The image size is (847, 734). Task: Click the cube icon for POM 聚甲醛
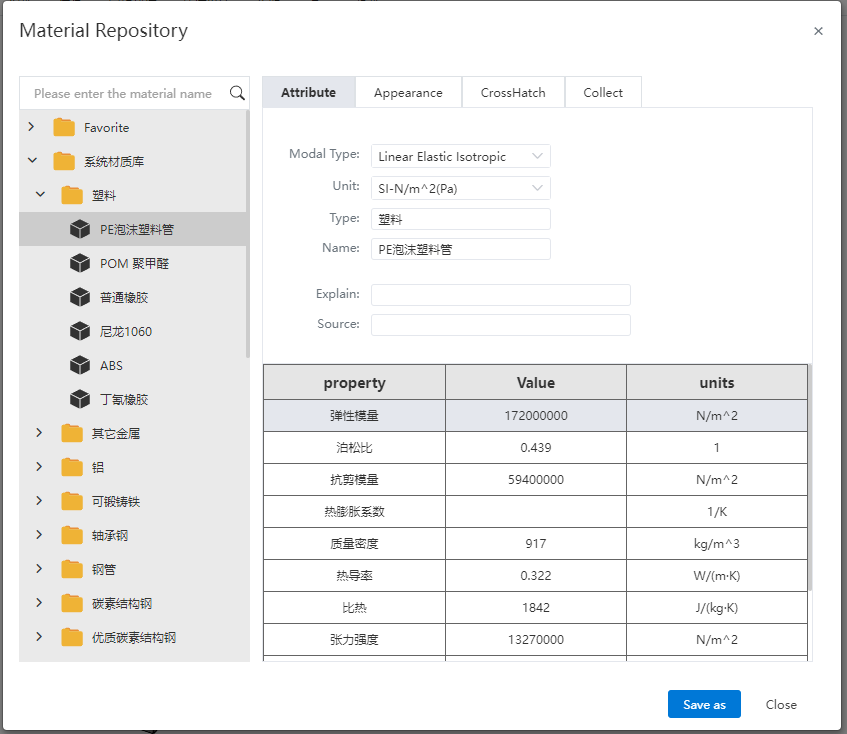pos(80,263)
